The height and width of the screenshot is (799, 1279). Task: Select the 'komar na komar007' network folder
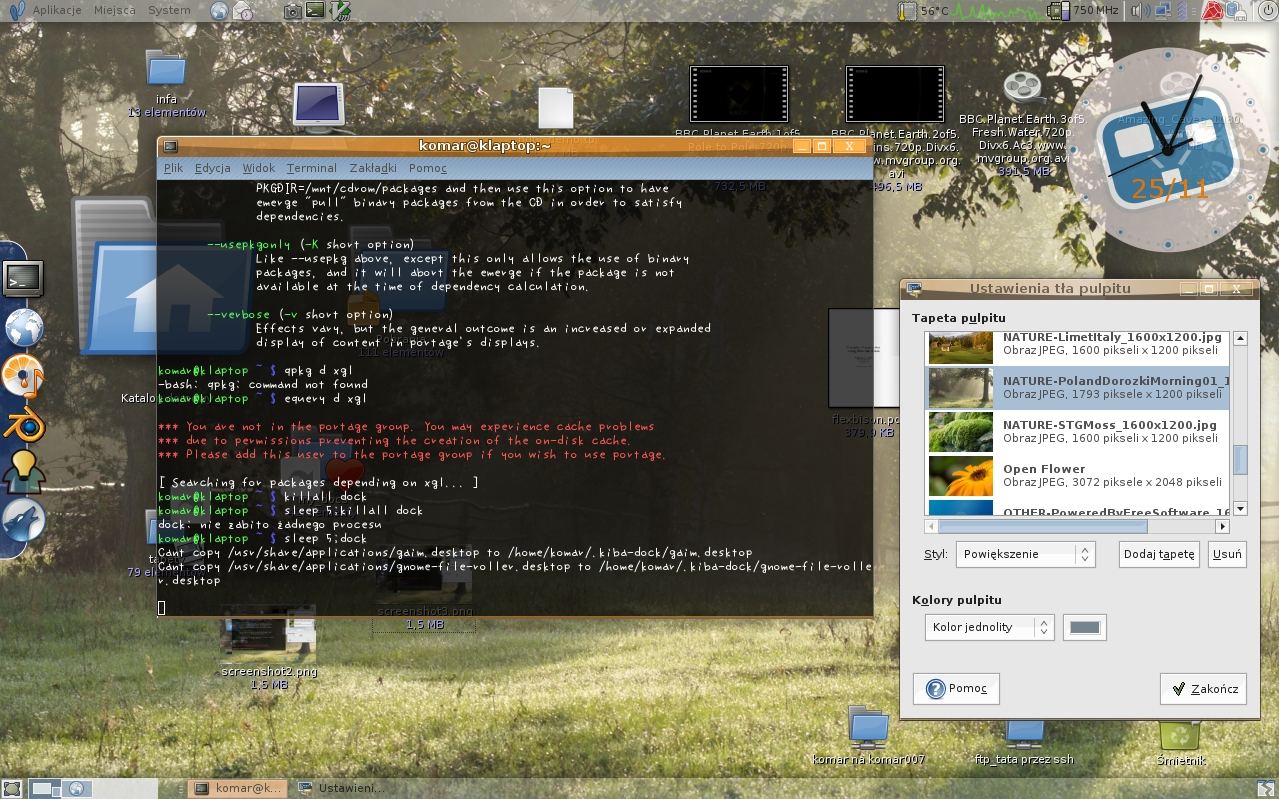point(868,736)
